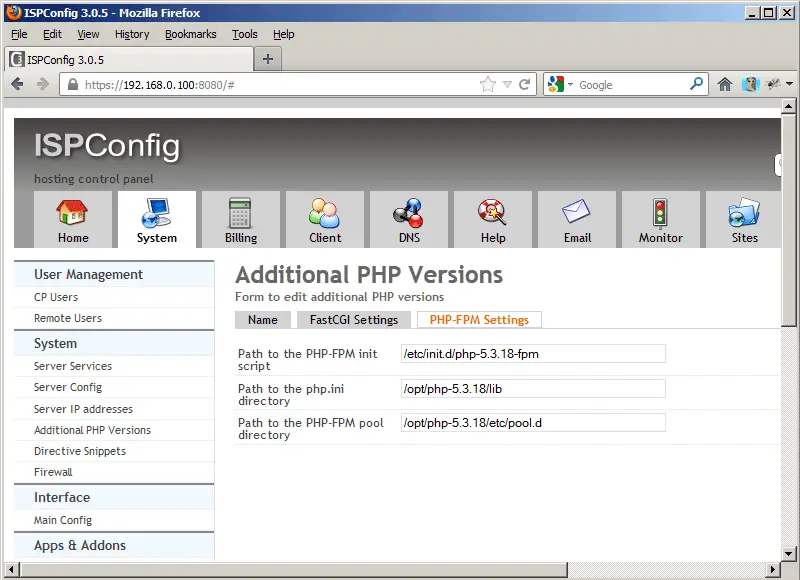Click the vertical scrollbar up arrow
800x580 pixels.
788,106
